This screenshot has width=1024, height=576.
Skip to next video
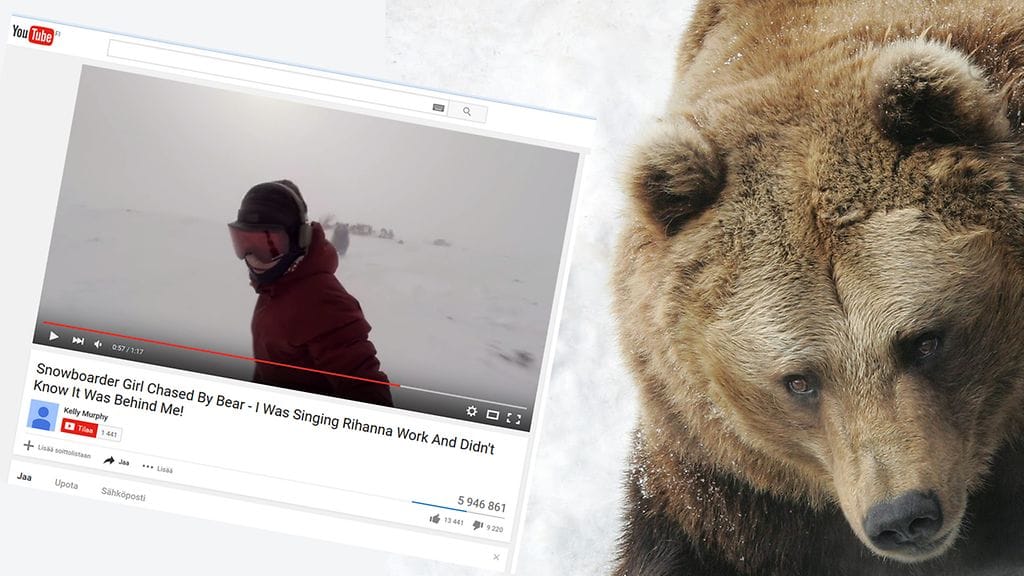tap(78, 340)
